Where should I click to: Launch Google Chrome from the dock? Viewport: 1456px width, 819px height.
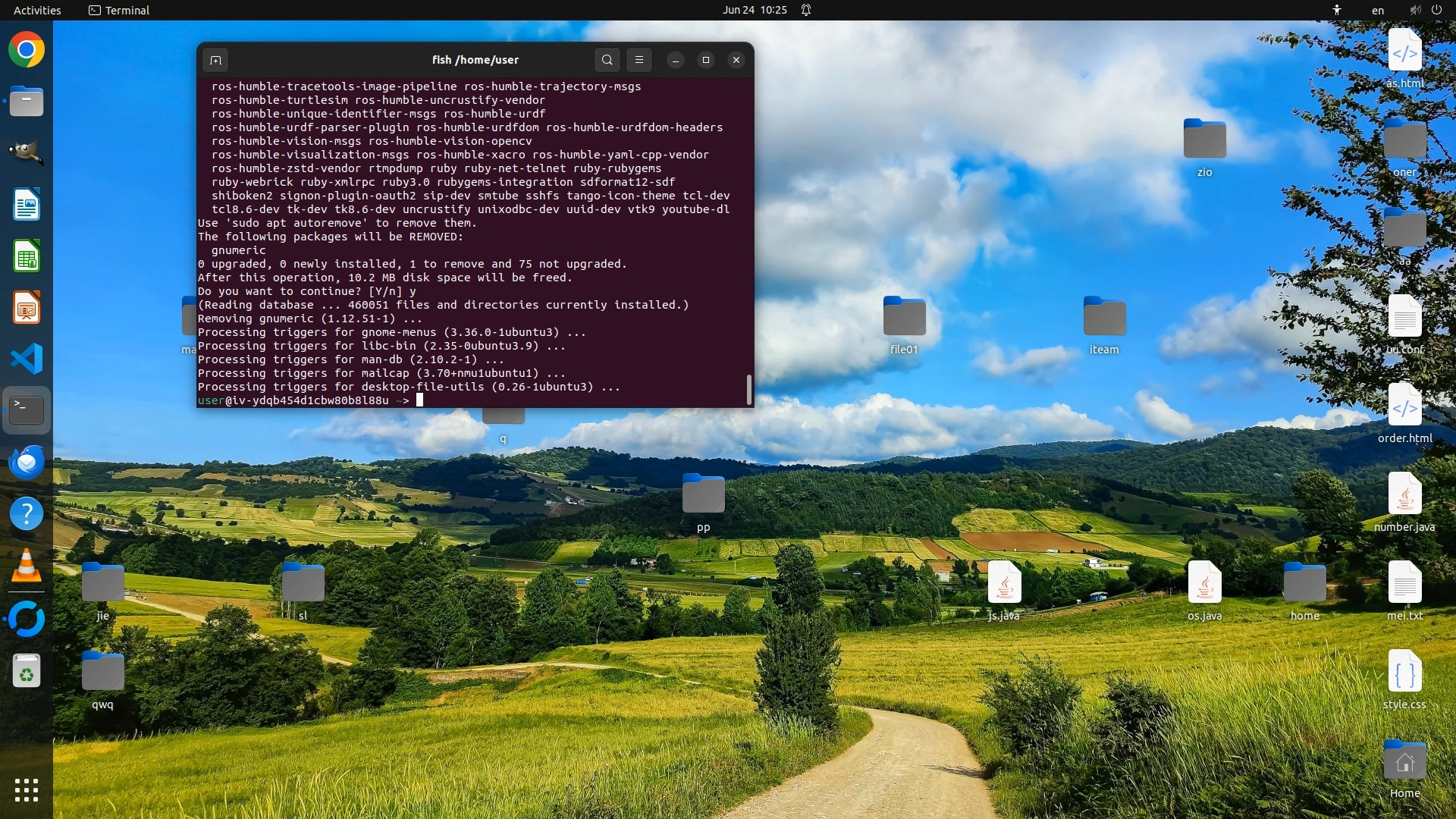[27, 50]
